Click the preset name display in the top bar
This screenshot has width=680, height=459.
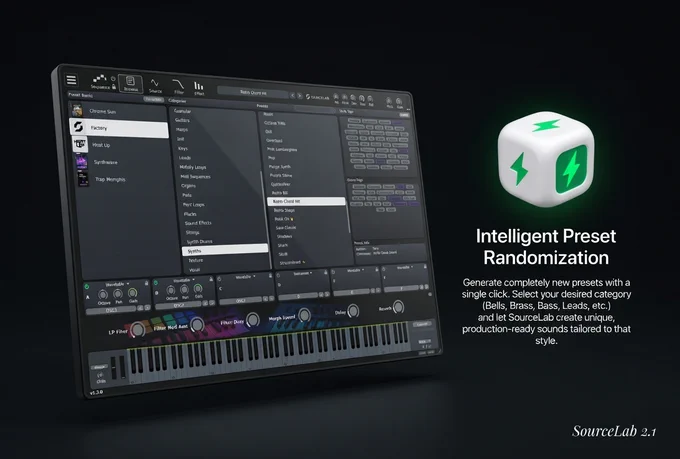[253, 92]
